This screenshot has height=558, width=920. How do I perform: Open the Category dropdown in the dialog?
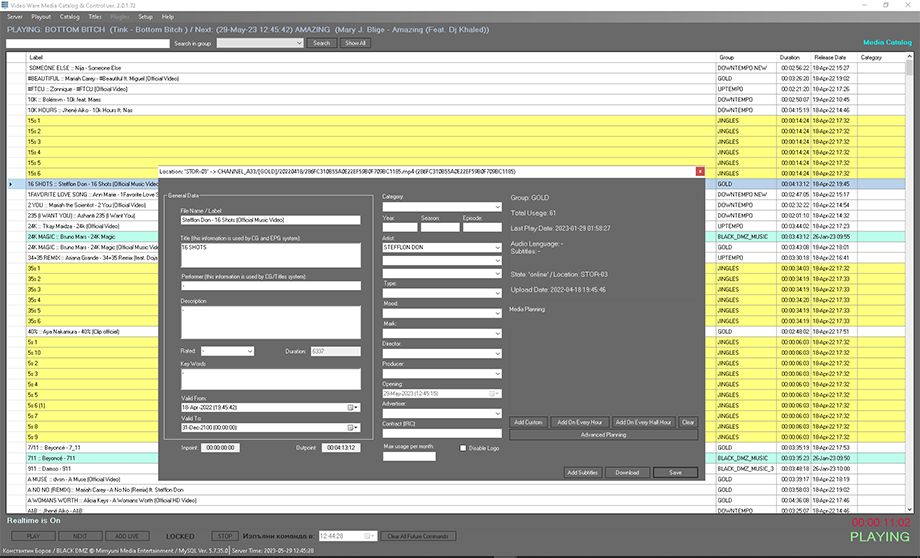(498, 207)
